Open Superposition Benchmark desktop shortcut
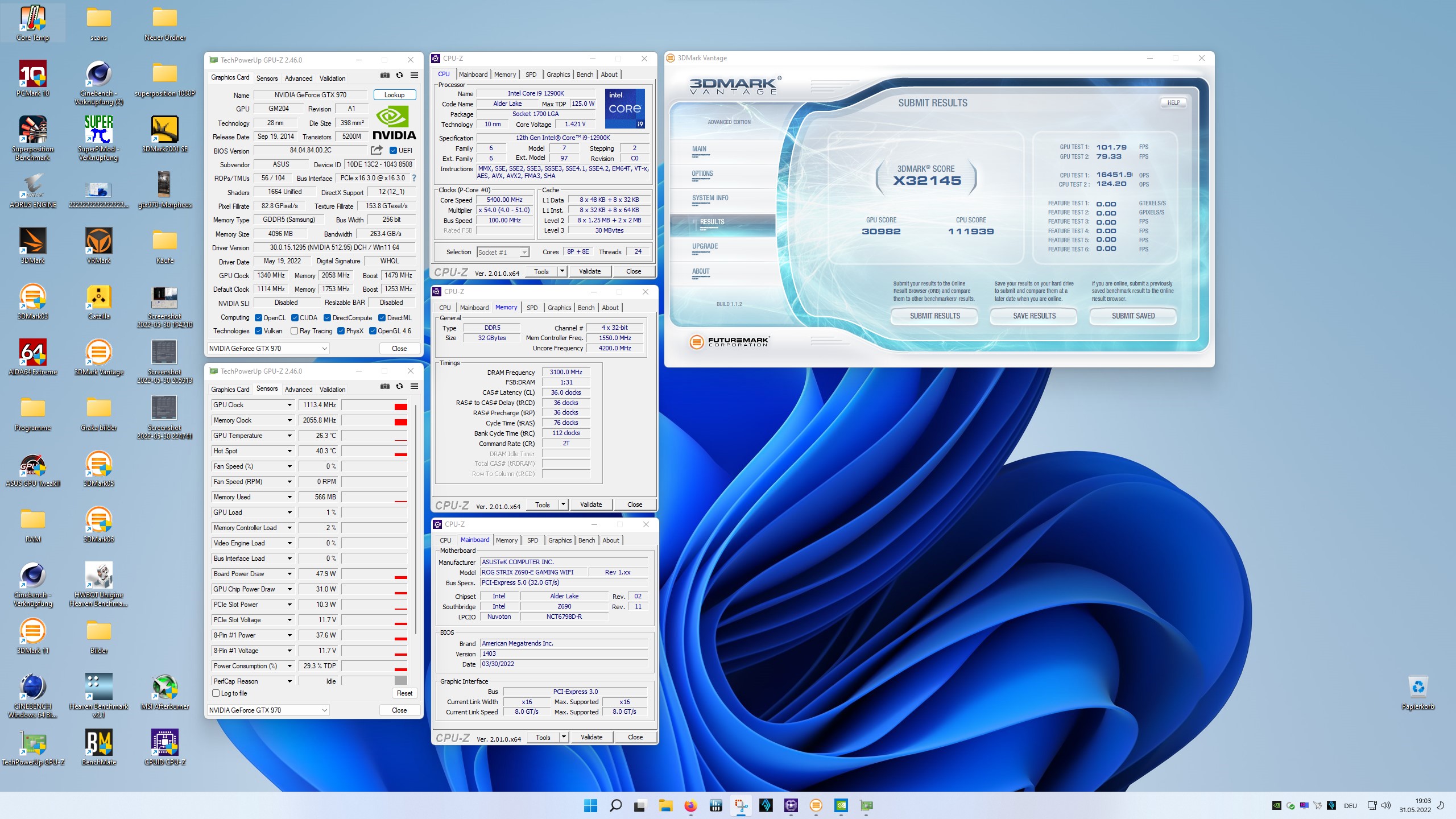The width and height of the screenshot is (1456, 819). click(x=33, y=138)
